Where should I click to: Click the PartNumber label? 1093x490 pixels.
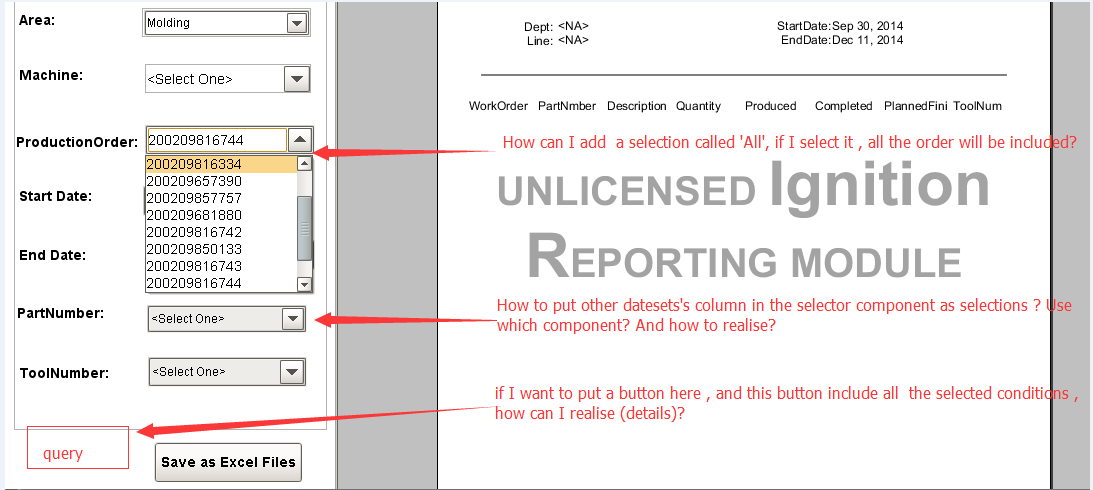(x=61, y=314)
